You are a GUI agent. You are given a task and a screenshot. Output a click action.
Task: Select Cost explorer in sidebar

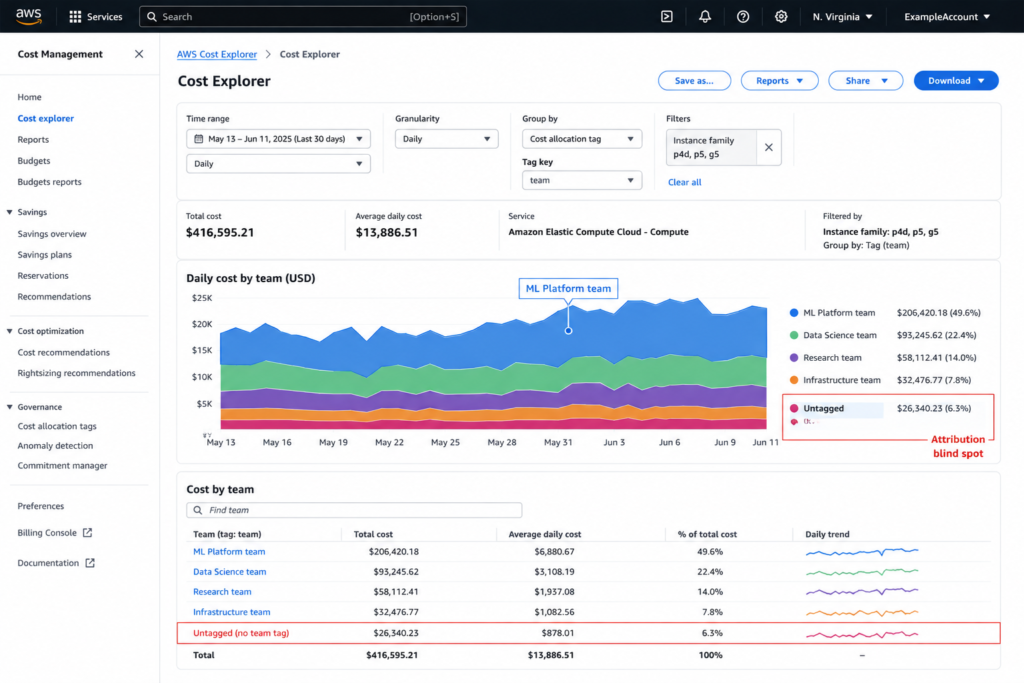click(46, 118)
